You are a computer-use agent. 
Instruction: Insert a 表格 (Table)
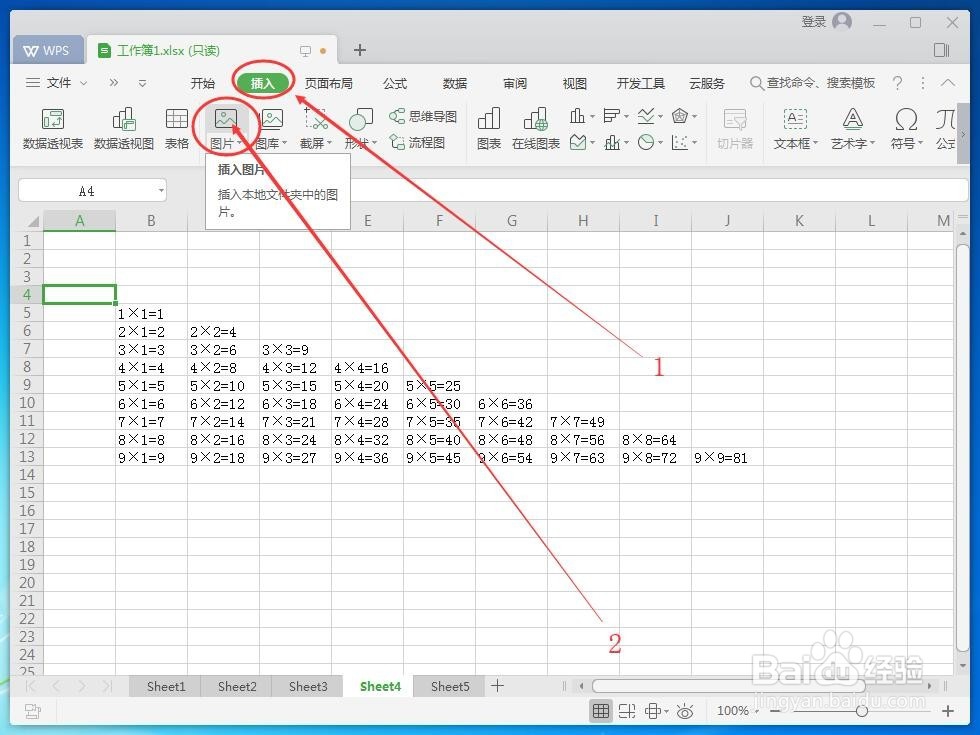176,128
